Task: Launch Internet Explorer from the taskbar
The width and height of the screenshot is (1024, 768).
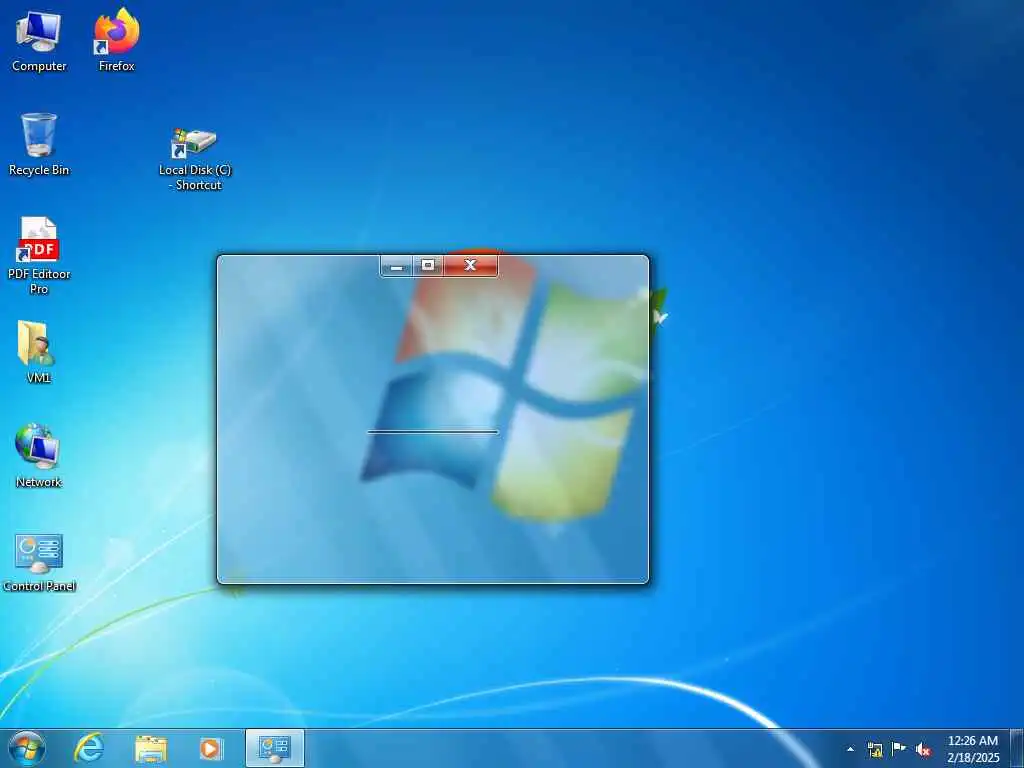Action: coord(89,748)
